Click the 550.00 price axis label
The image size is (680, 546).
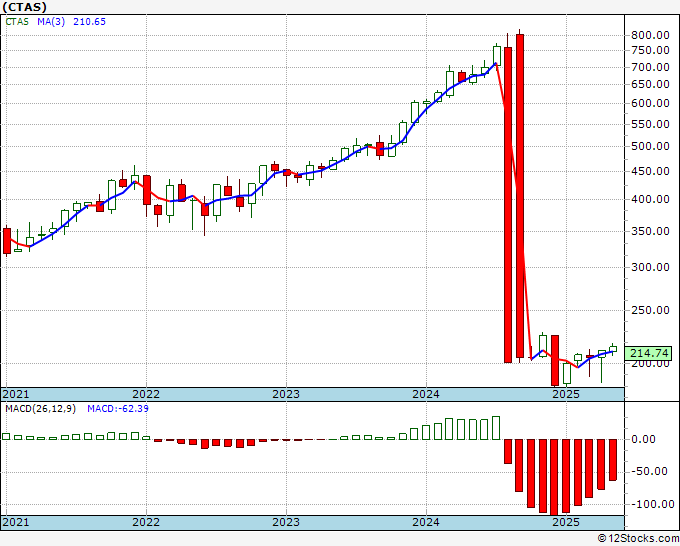click(650, 124)
